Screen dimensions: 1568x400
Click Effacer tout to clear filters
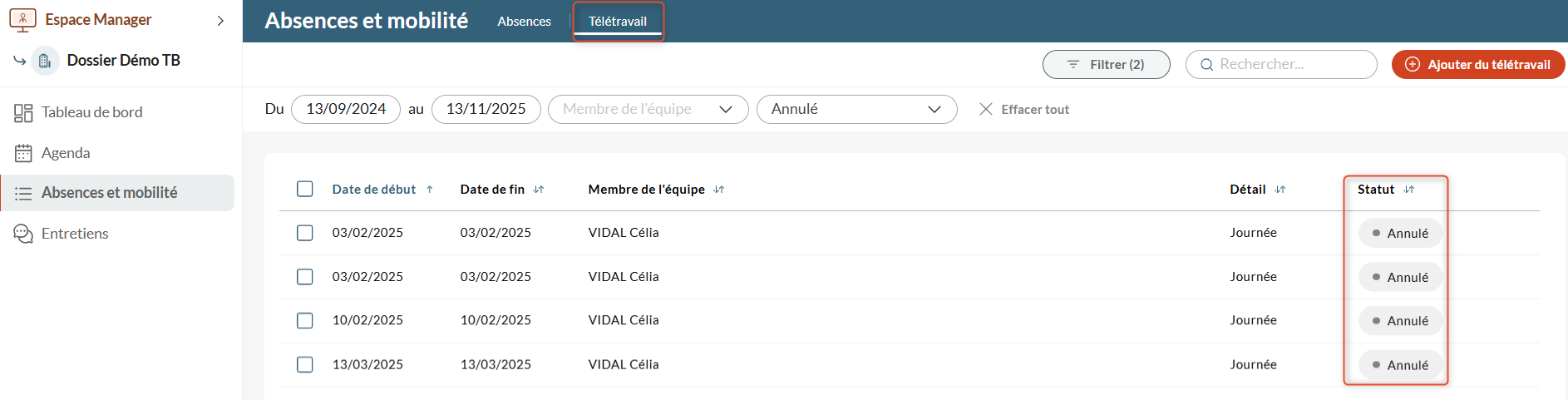pyautogui.click(x=1024, y=109)
